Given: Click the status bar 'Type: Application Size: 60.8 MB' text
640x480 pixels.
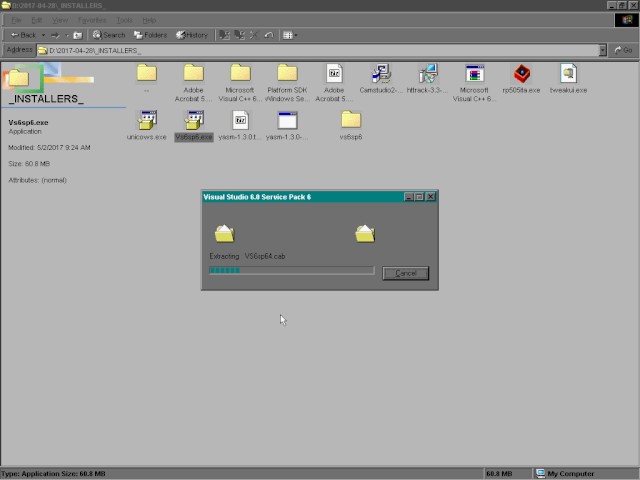Looking at the screenshot, I should [x=53, y=473].
